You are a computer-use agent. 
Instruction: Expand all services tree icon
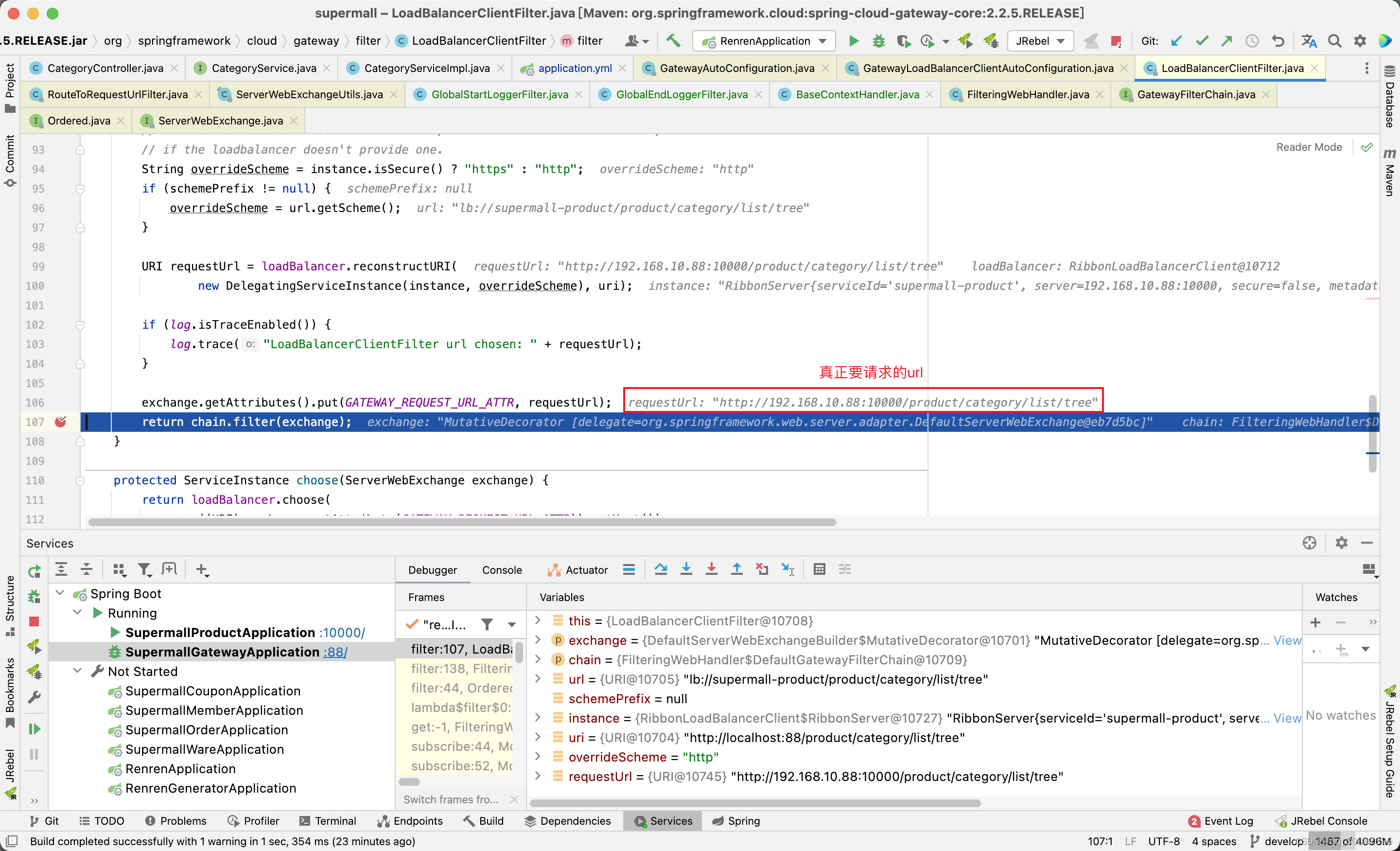tap(61, 569)
